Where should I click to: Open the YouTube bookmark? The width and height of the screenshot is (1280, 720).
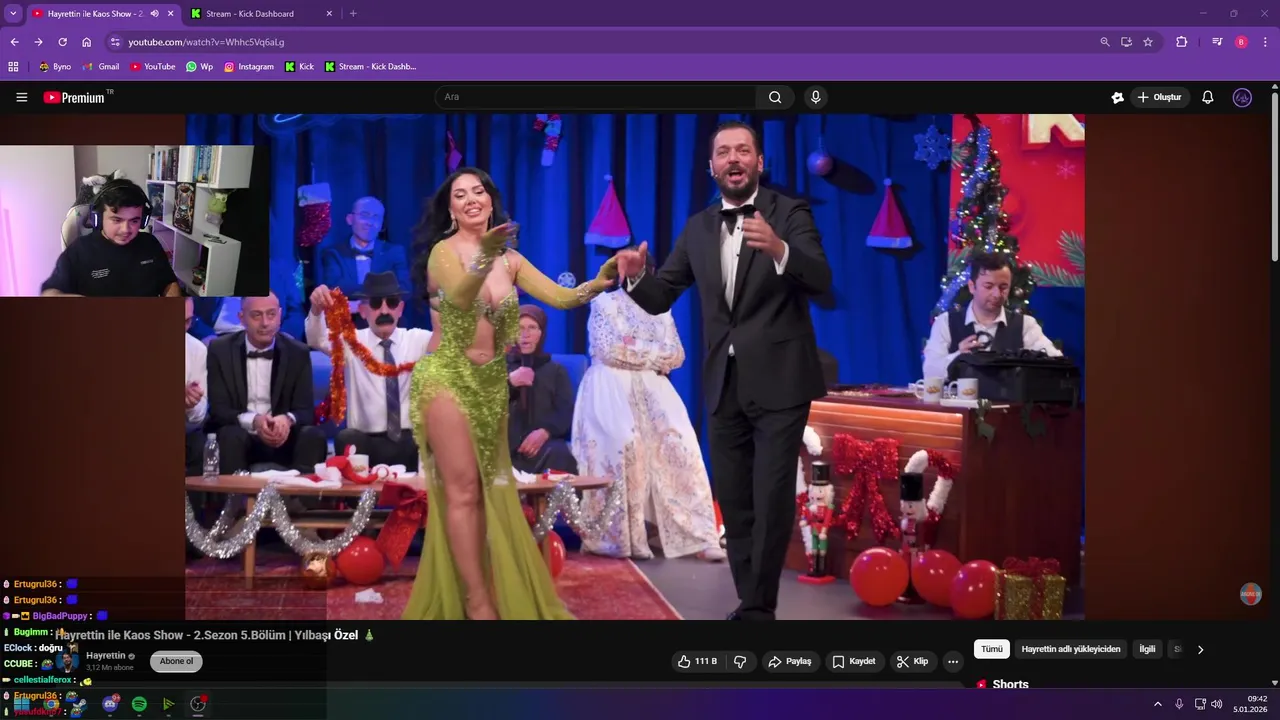point(153,67)
